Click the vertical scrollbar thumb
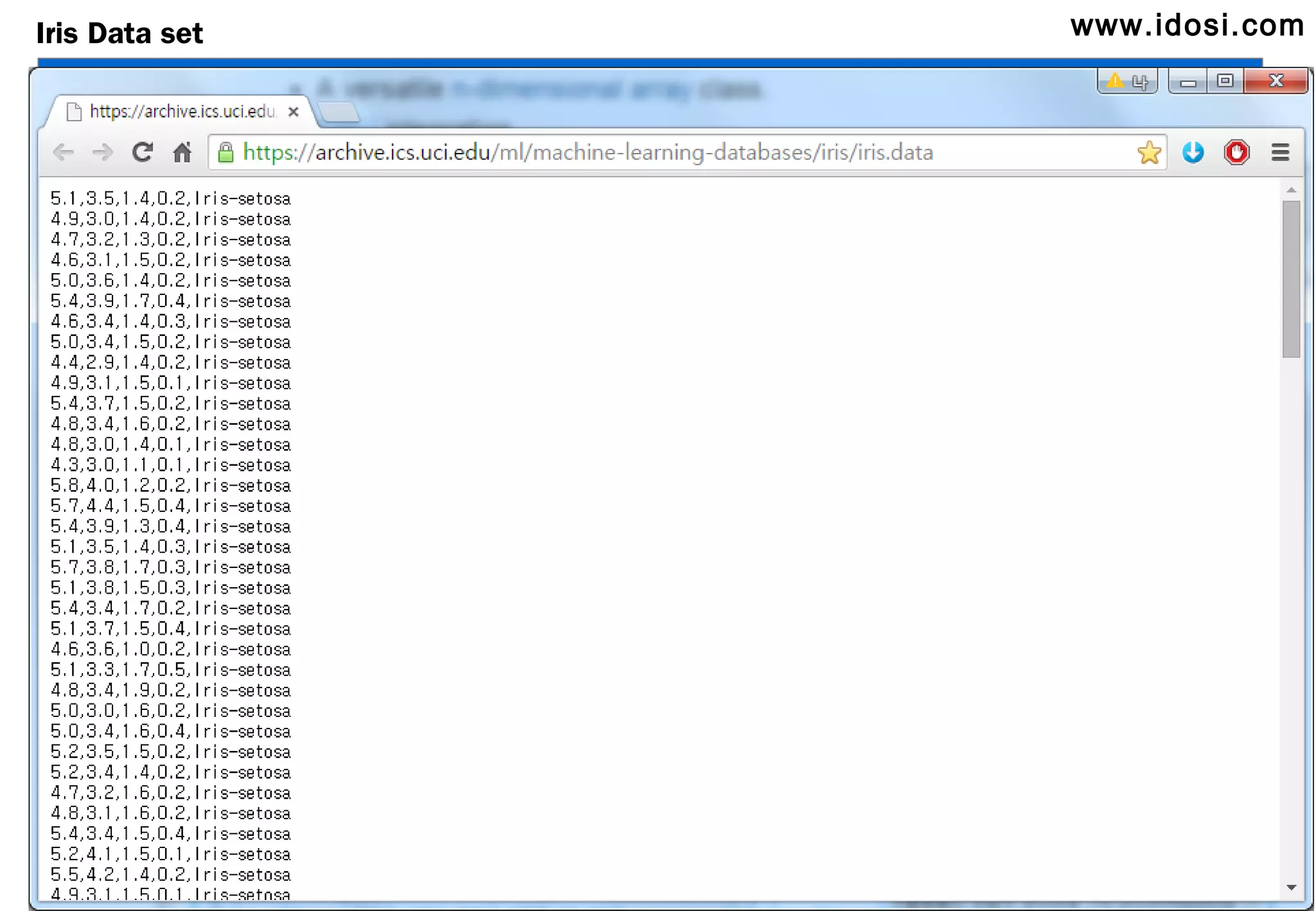Viewport: 1316px width, 911px height. pyautogui.click(x=1291, y=279)
